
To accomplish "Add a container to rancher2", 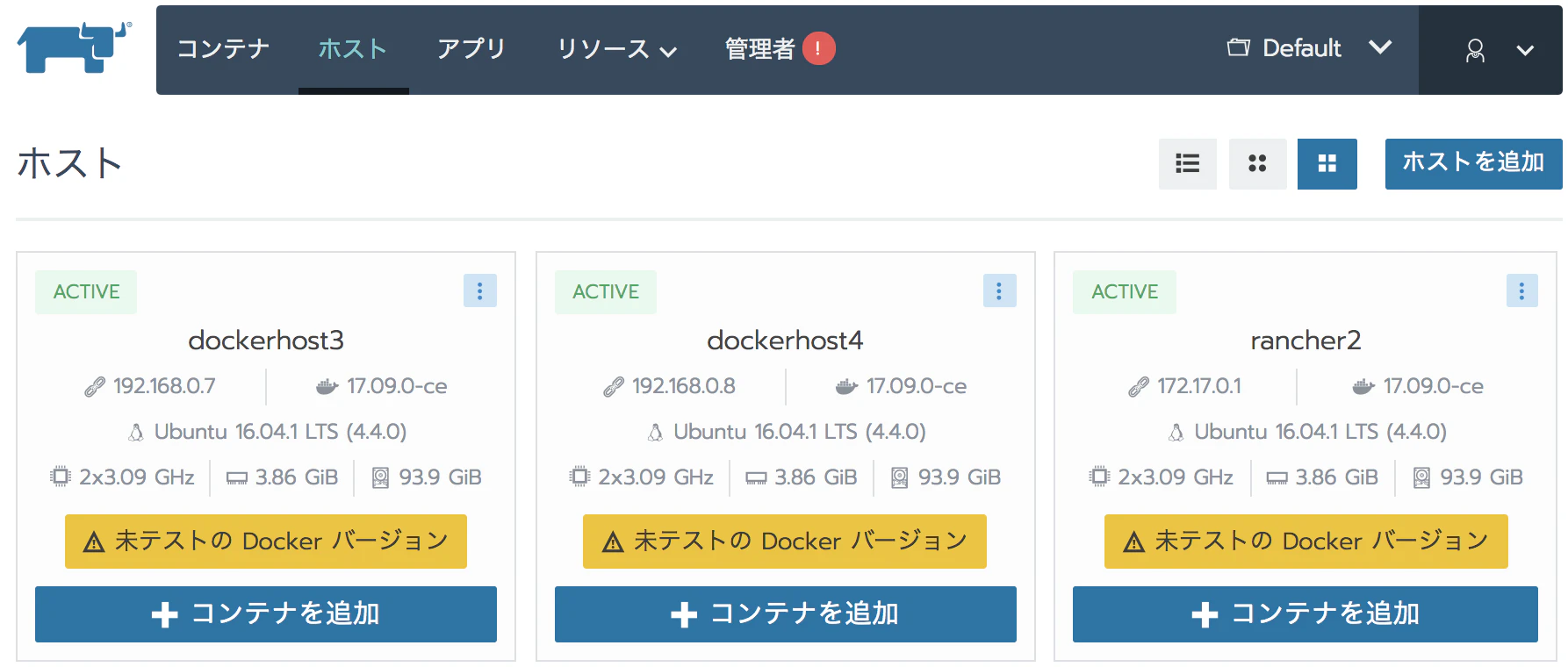I will point(1305,614).
